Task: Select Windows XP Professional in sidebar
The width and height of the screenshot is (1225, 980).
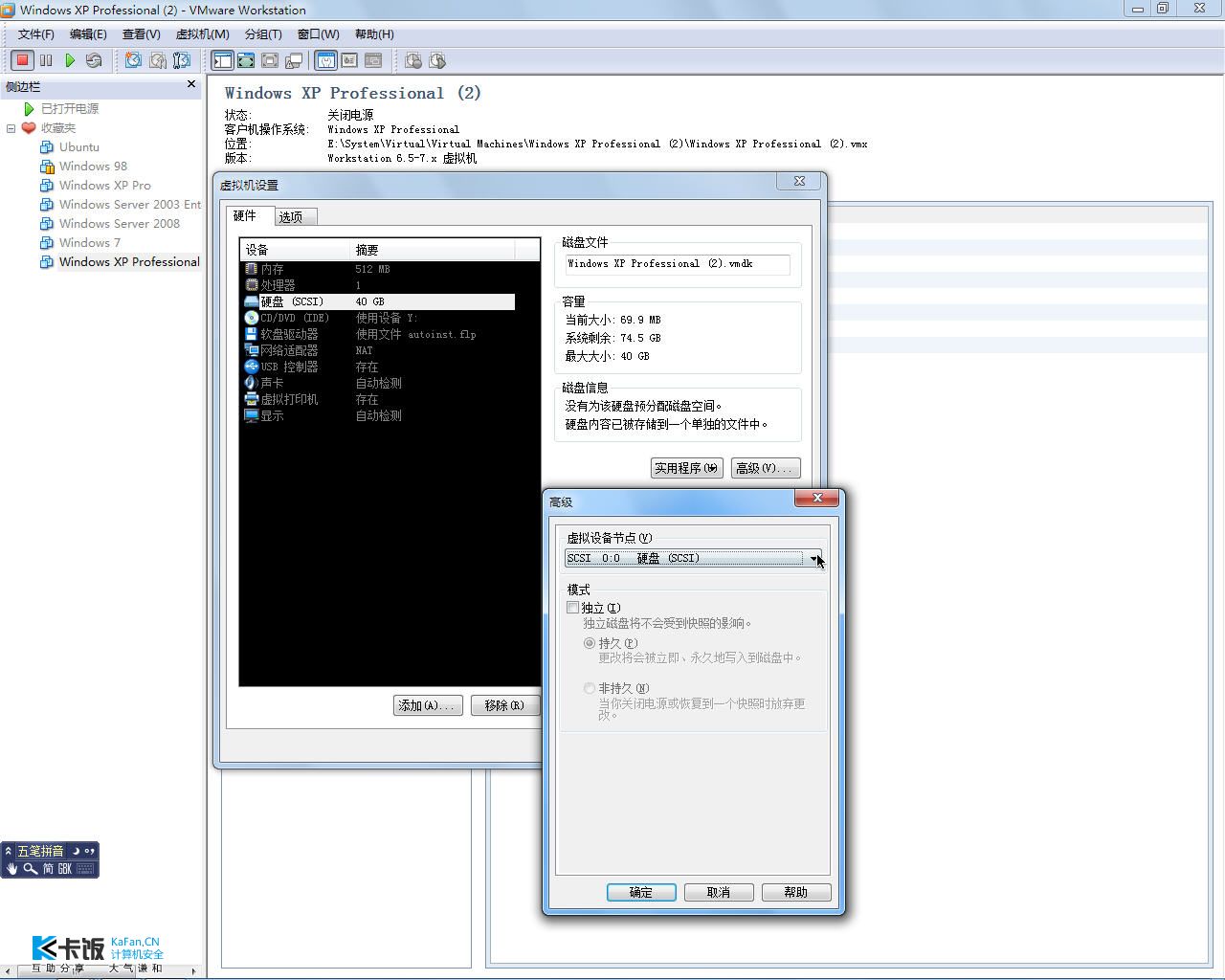Action: click(129, 261)
